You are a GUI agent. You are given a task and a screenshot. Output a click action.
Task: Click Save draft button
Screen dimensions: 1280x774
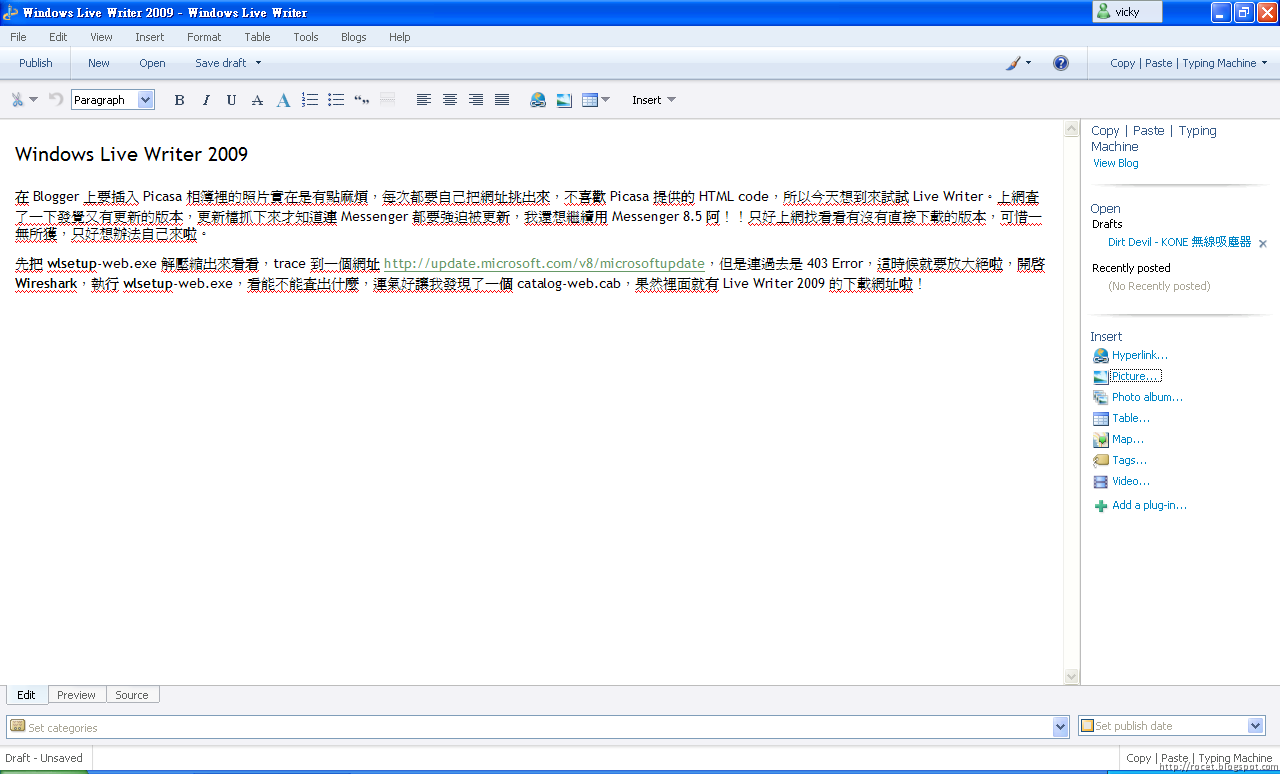click(220, 63)
